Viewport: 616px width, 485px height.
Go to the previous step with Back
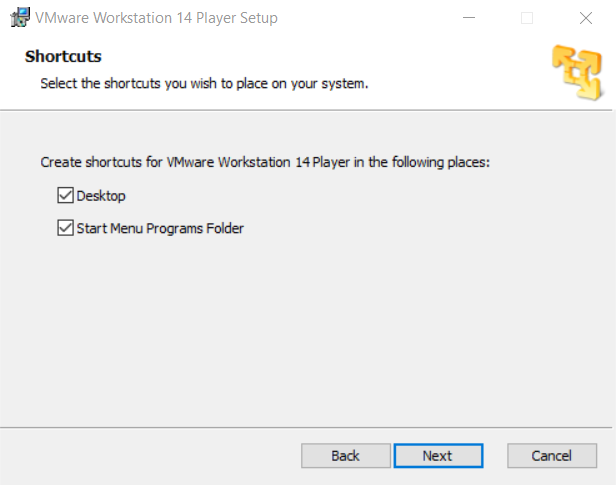[x=346, y=456]
